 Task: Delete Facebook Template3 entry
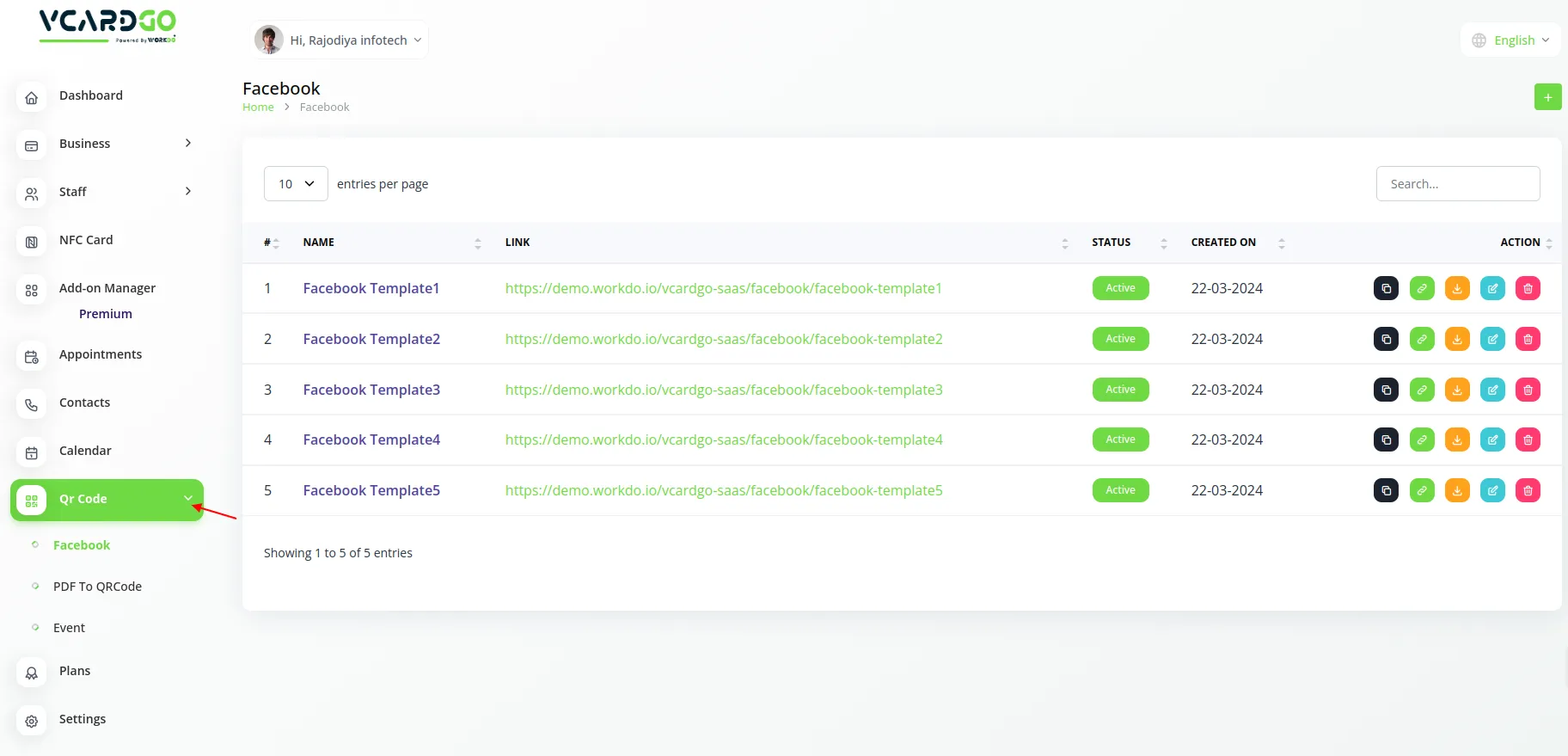[1528, 390]
